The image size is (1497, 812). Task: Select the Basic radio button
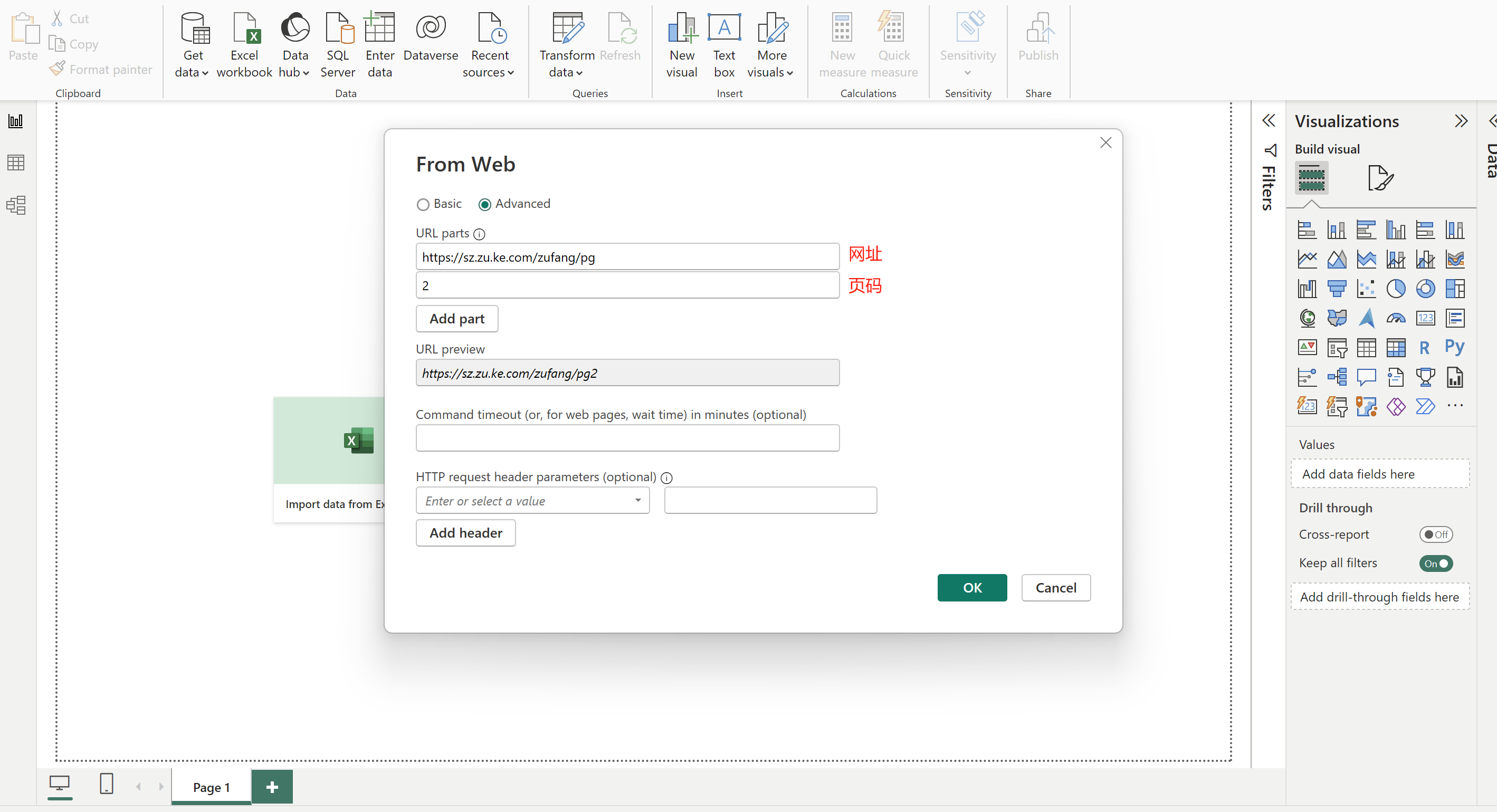tap(423, 205)
